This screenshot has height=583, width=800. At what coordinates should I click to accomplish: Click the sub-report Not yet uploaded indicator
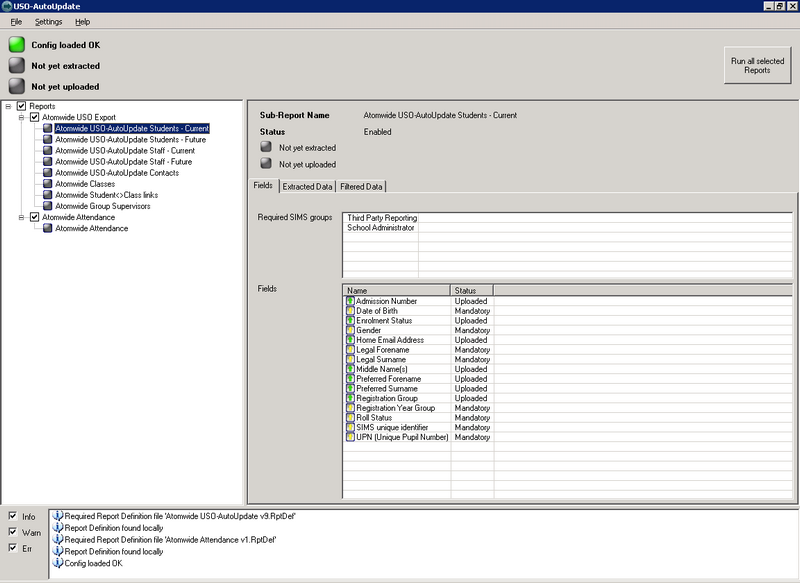pos(266,163)
